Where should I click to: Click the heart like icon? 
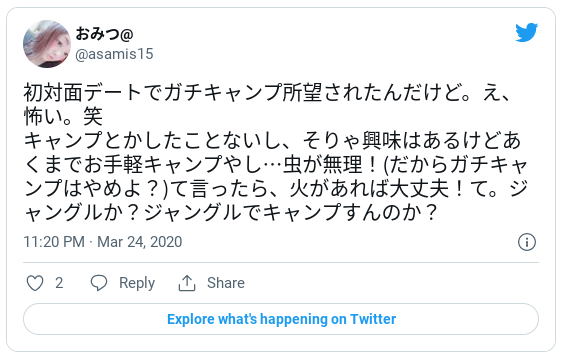coord(35,283)
